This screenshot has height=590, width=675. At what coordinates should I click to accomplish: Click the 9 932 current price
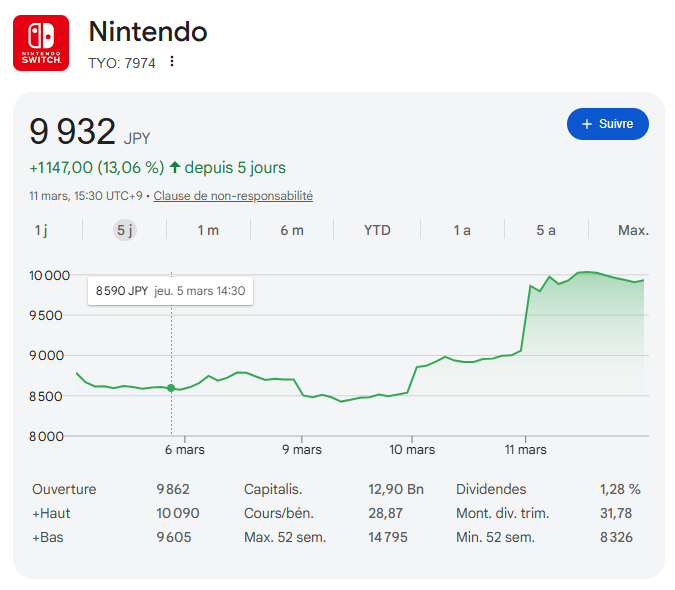tap(72, 131)
